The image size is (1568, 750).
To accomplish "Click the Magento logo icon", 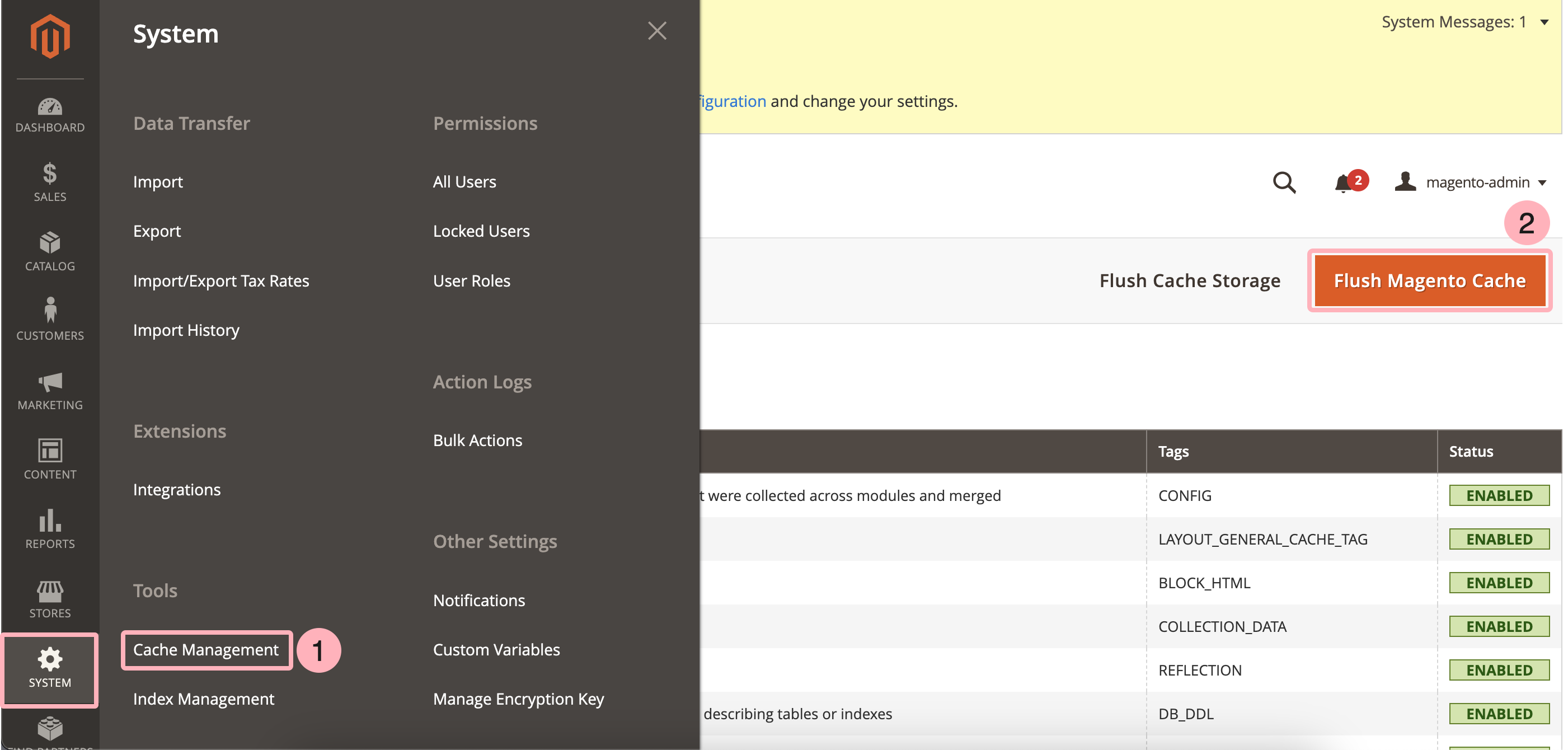I will click(50, 37).
